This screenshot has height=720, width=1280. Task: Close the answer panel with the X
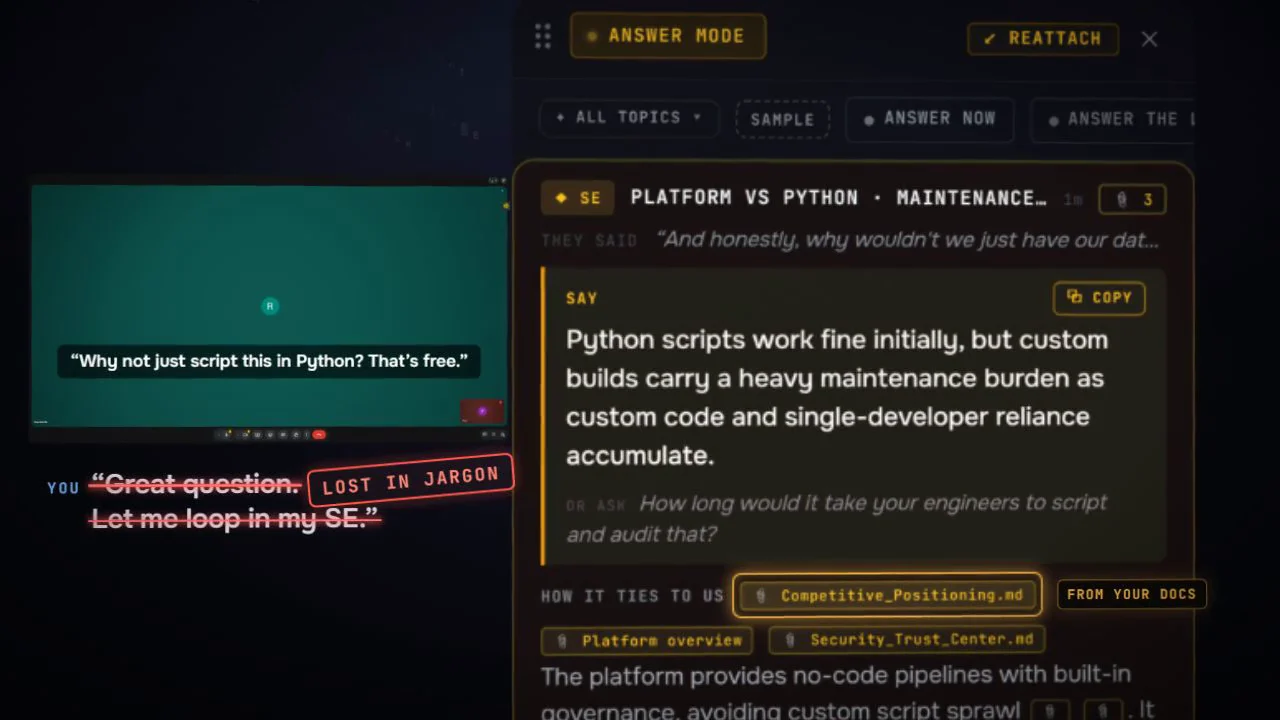[x=1150, y=39]
